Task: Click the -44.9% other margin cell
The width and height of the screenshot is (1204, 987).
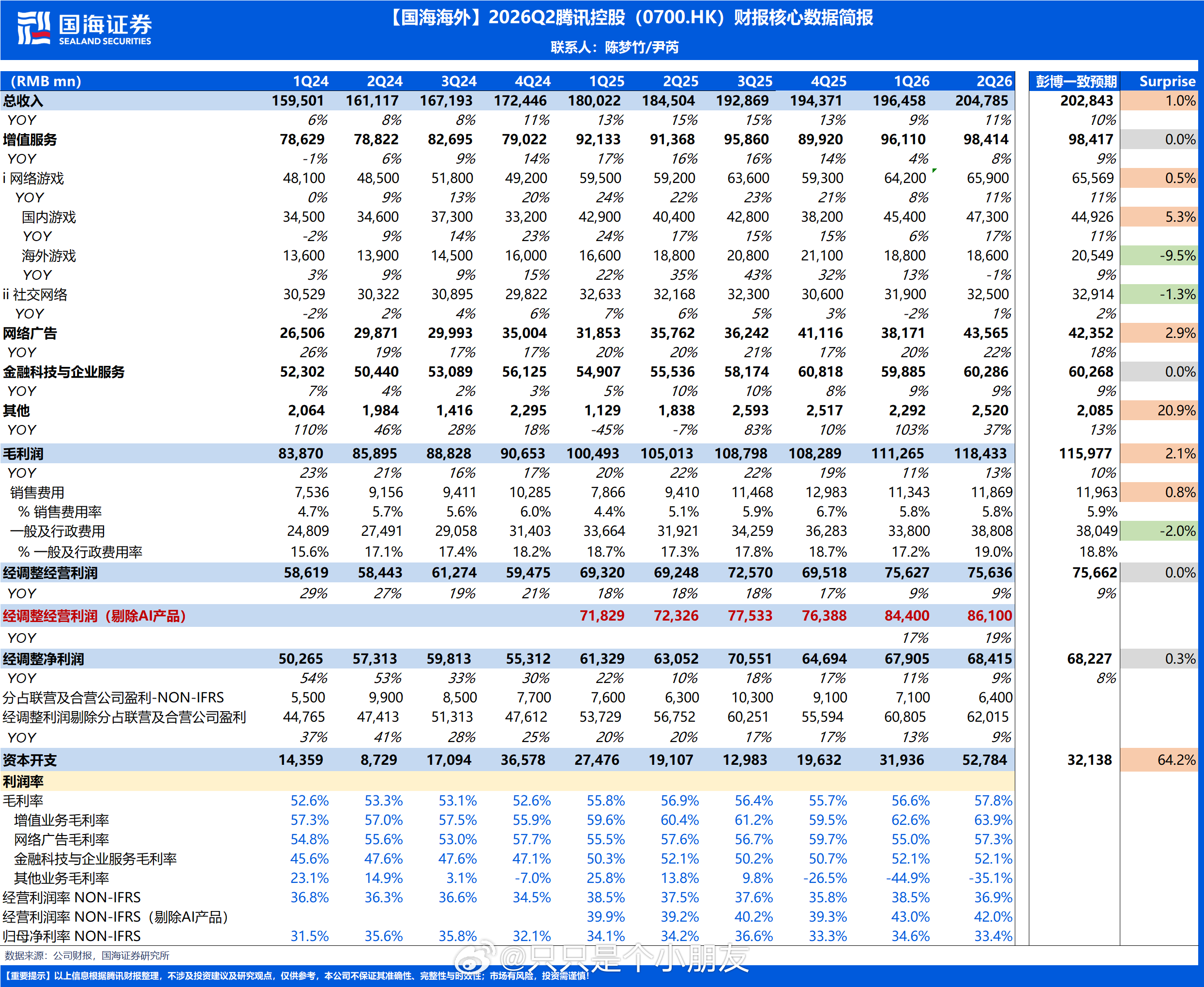Action: [908, 879]
